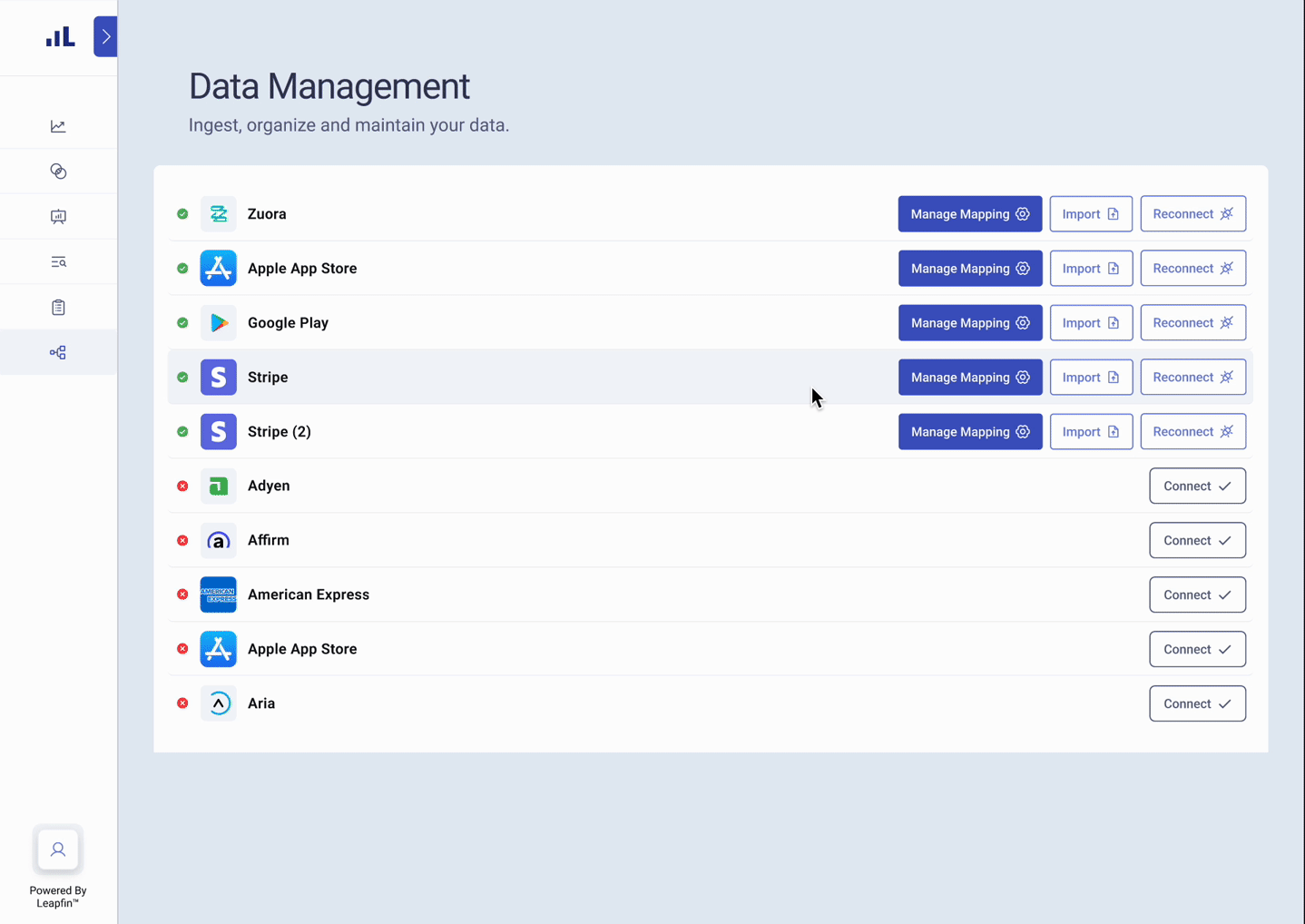Click the Zuora logo icon

(219, 214)
